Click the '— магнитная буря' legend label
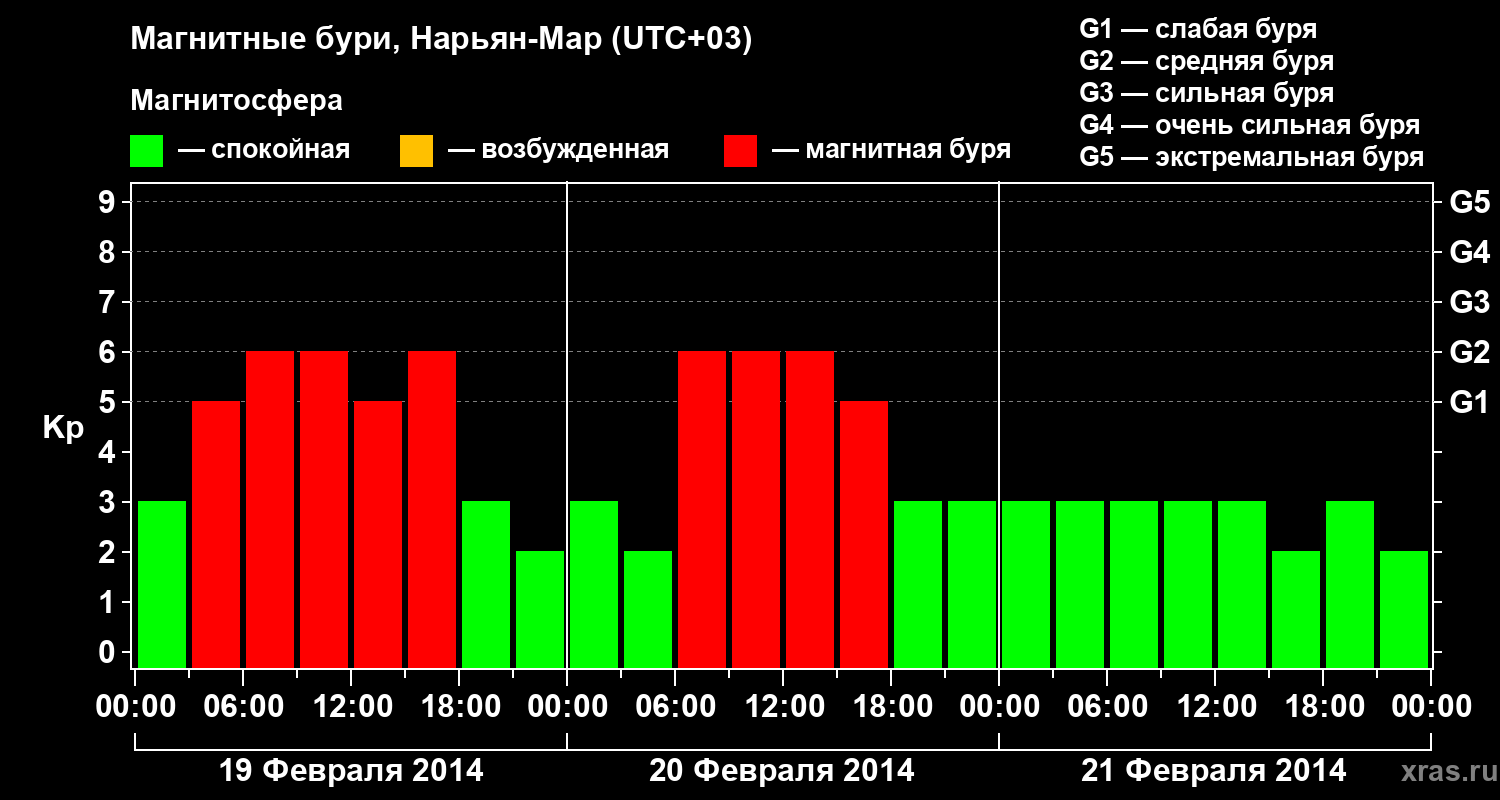Screen dimensions: 1500x800 coord(892,150)
